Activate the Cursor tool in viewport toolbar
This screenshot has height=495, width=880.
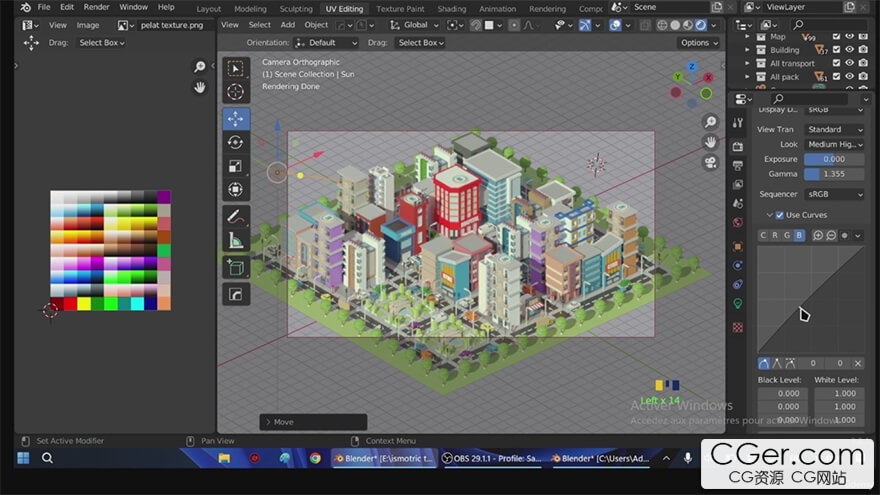click(235, 92)
